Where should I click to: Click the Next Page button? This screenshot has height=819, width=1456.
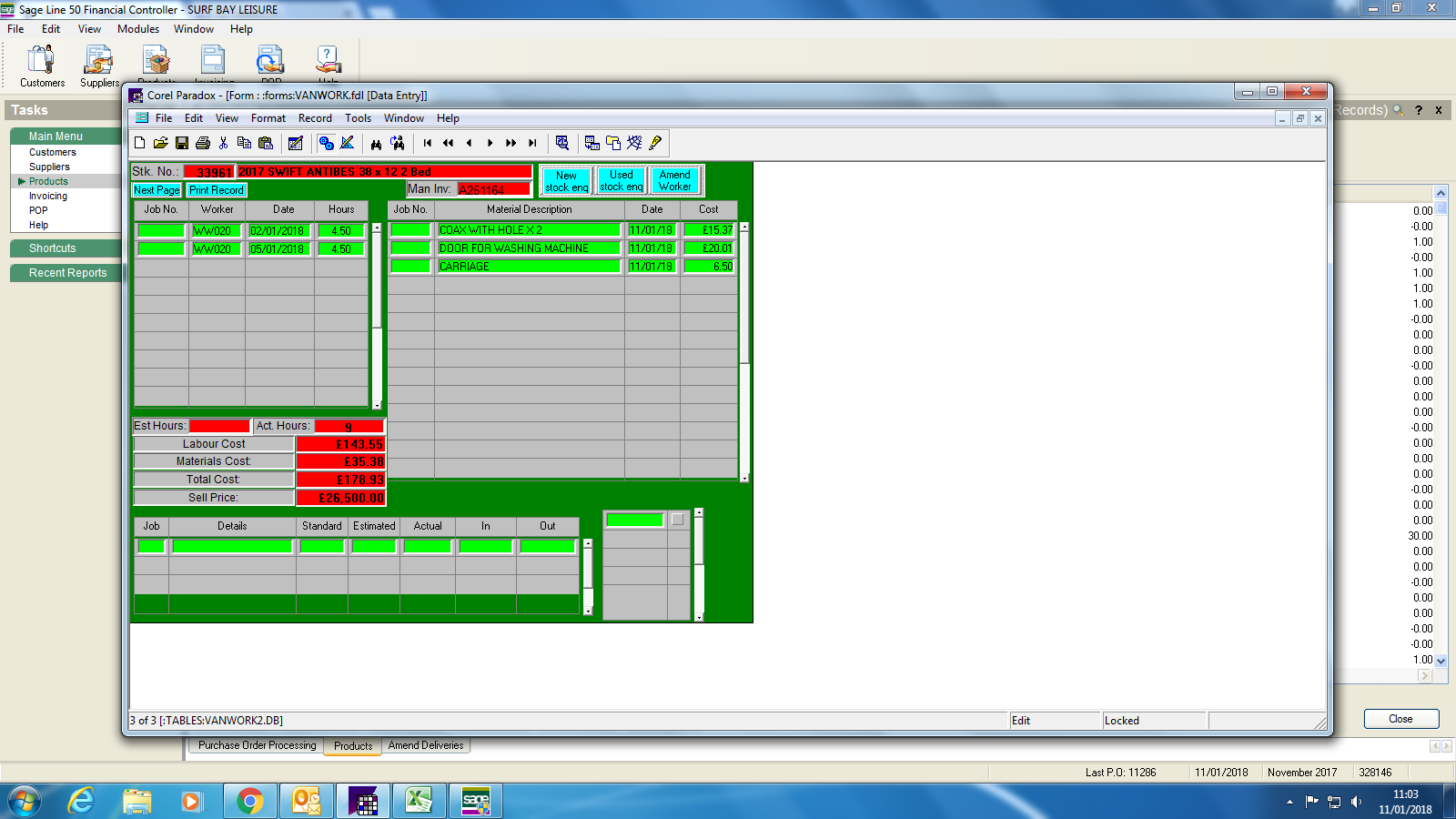click(x=157, y=190)
